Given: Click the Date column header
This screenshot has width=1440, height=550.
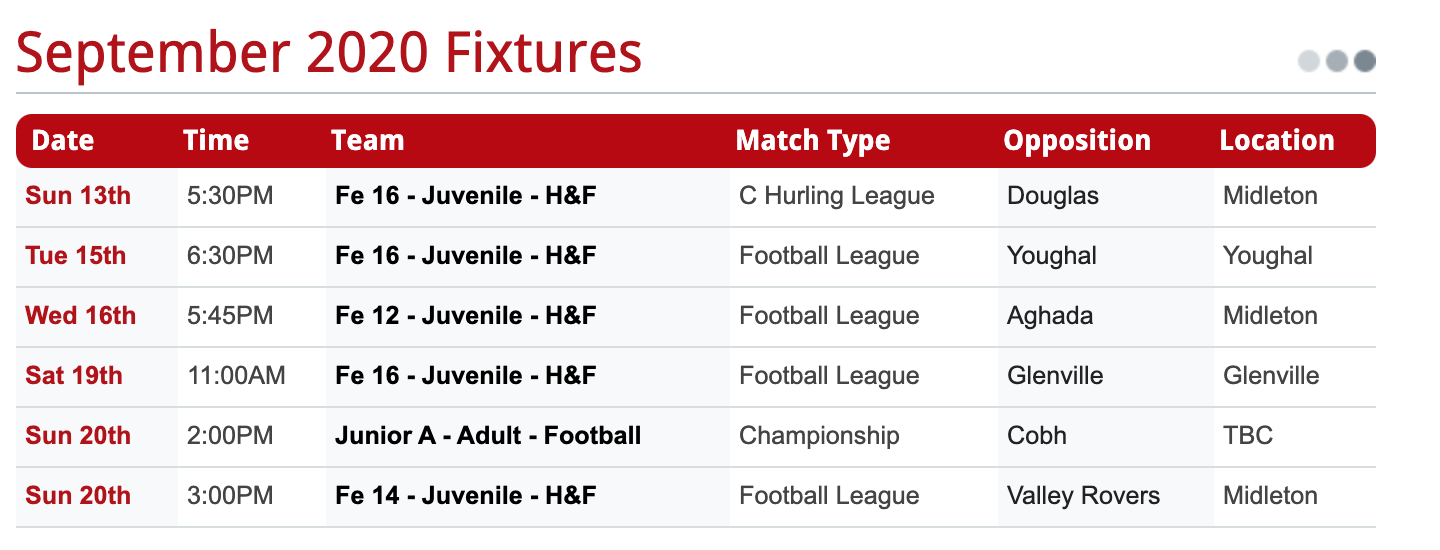Looking at the screenshot, I should (x=63, y=140).
